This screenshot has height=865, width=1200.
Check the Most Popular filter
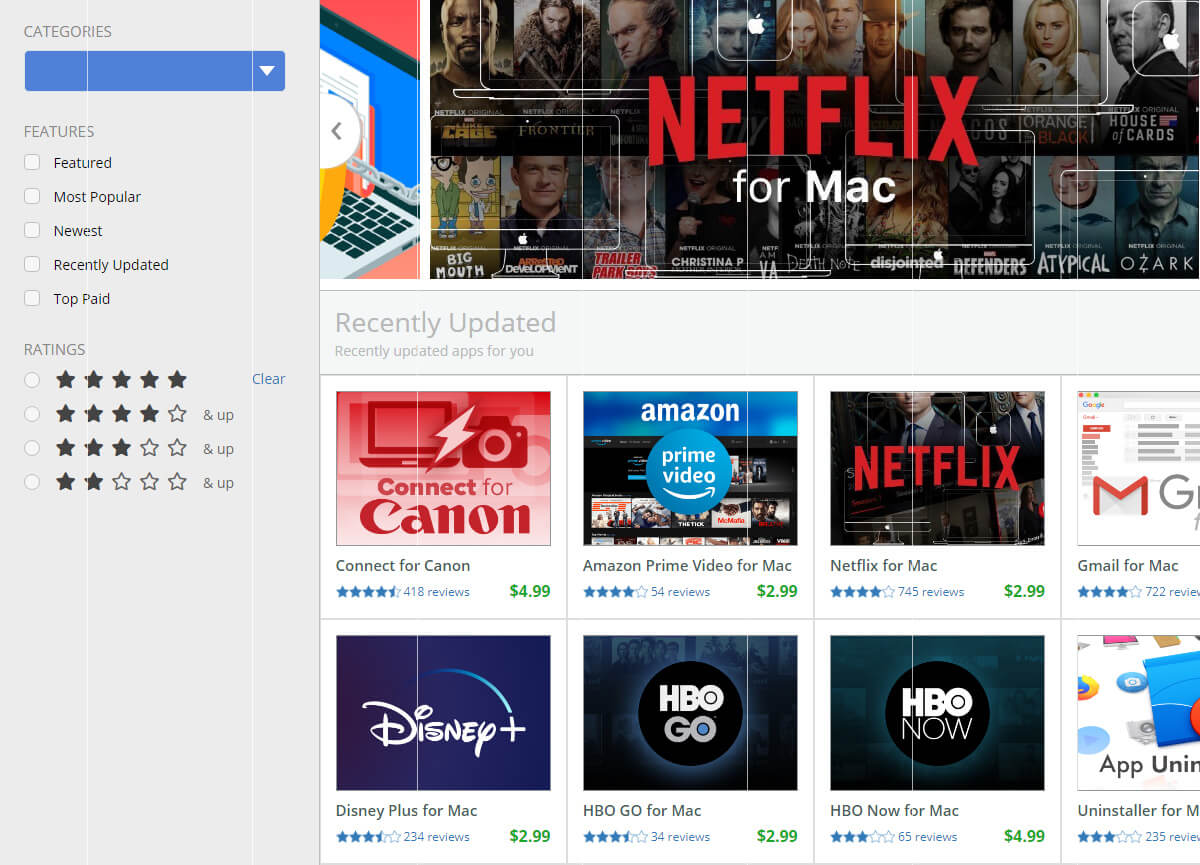[32, 196]
